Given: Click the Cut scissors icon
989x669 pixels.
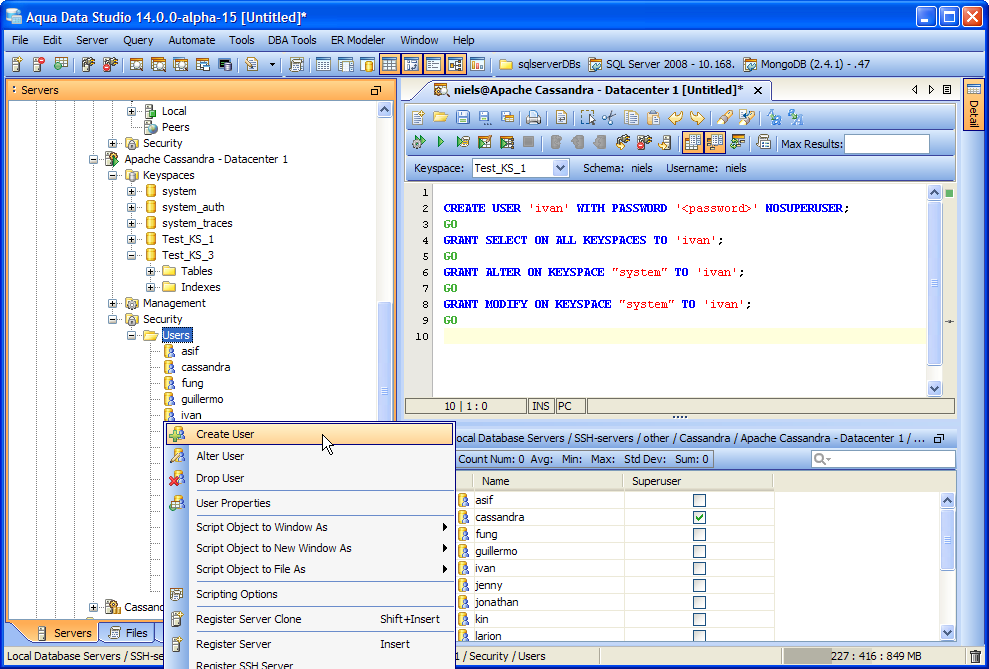Looking at the screenshot, I should click(608, 118).
